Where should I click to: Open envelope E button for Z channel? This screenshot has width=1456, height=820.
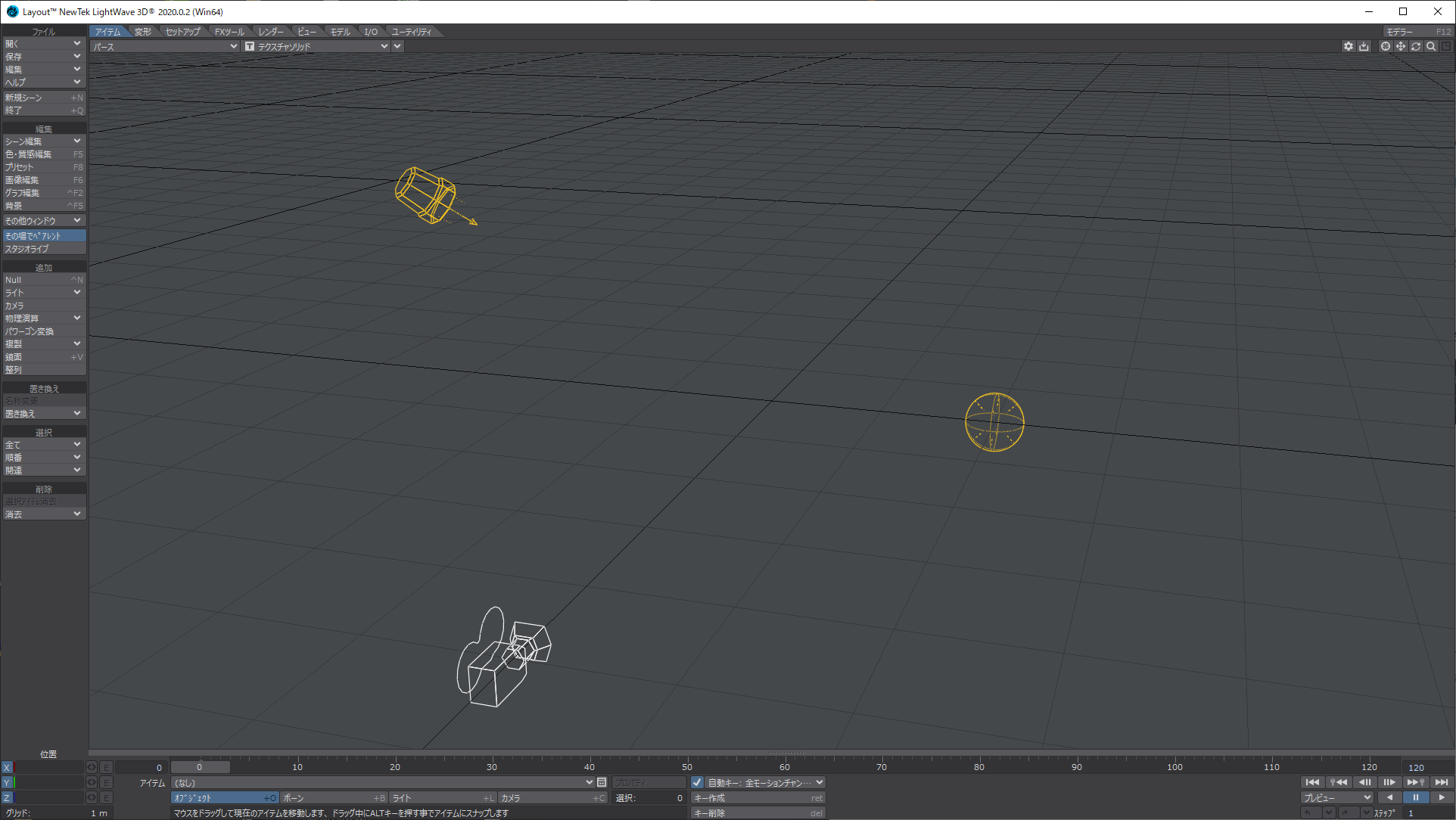(107, 797)
